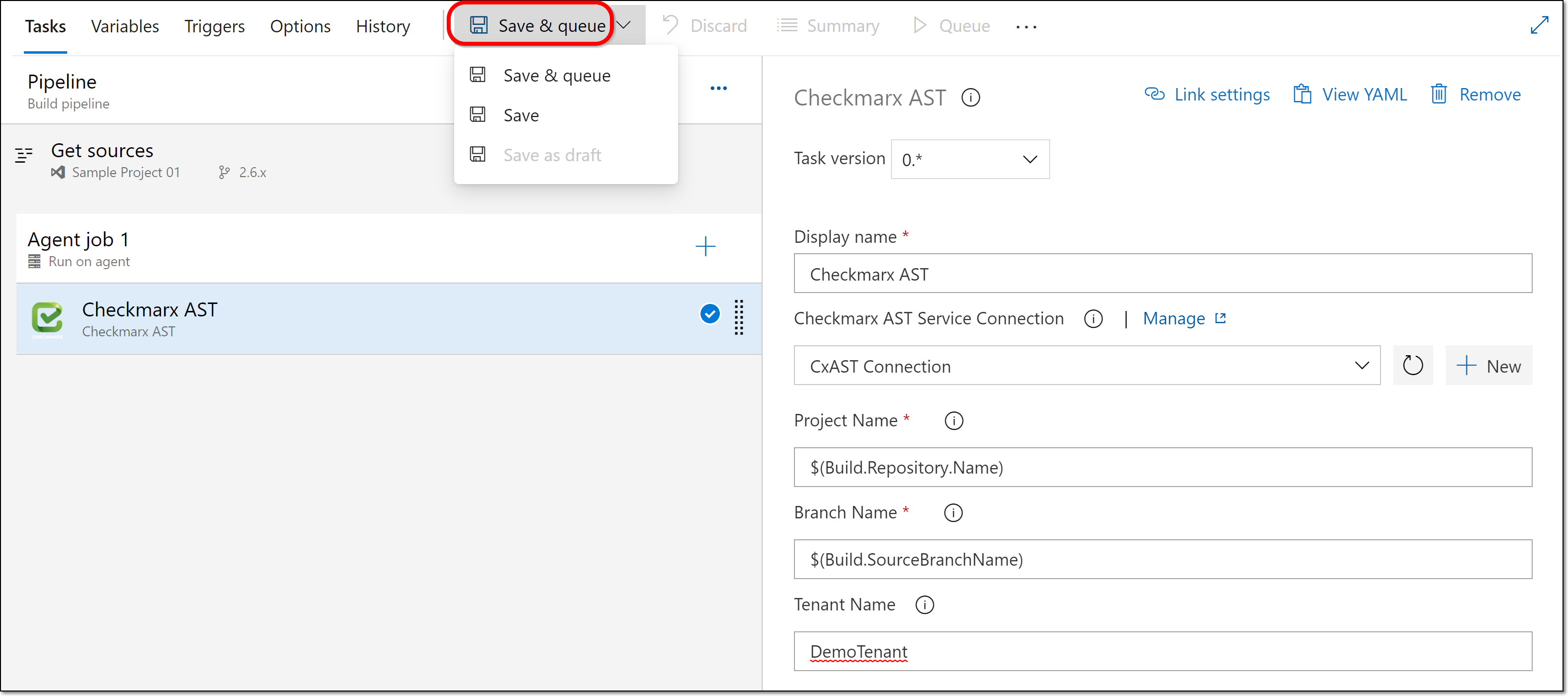Click the Save menu item disk icon

coord(478,114)
